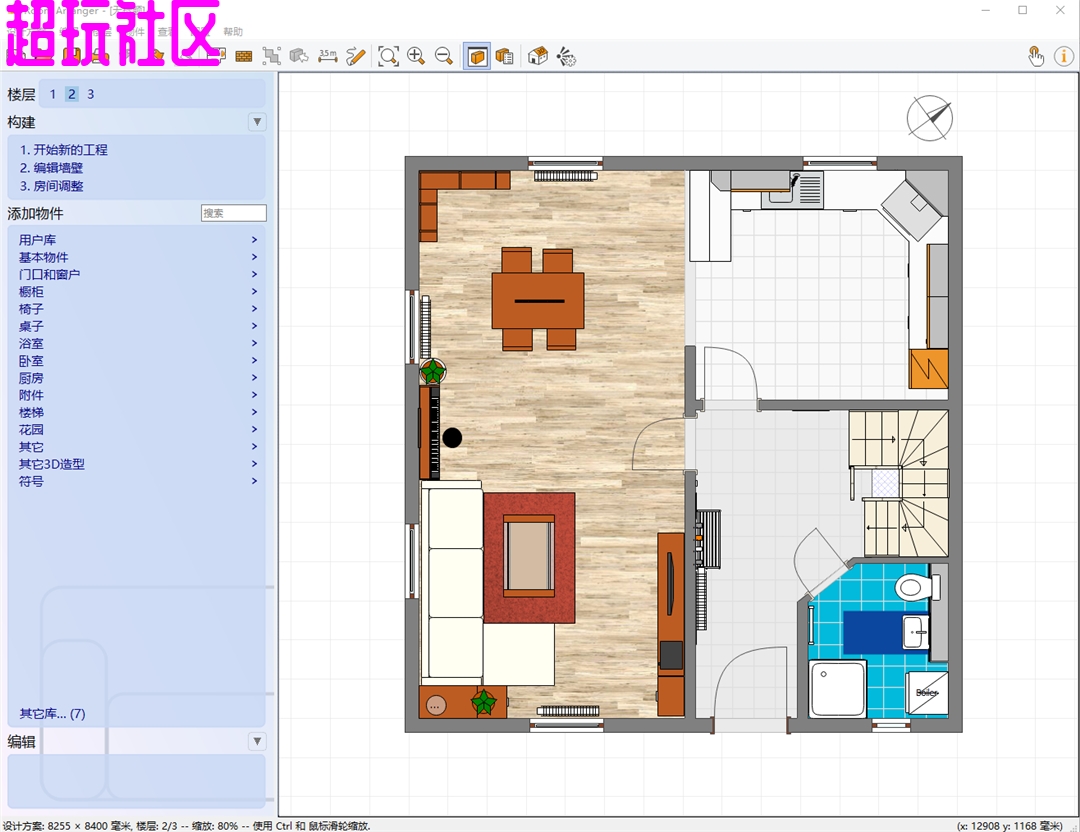Image resolution: width=1080 pixels, height=832 pixels.
Task: Switch to floor 3 tab
Action: click(90, 94)
